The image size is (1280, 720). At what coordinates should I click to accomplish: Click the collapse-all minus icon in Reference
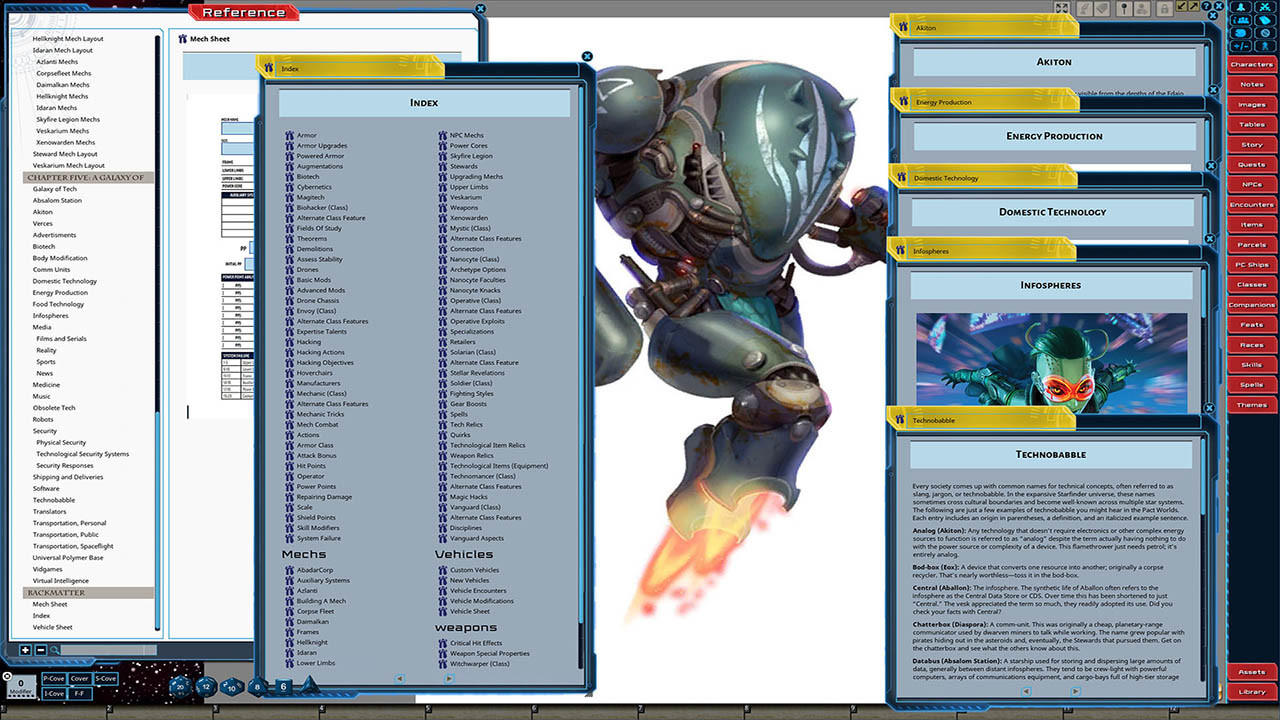[x=40, y=650]
